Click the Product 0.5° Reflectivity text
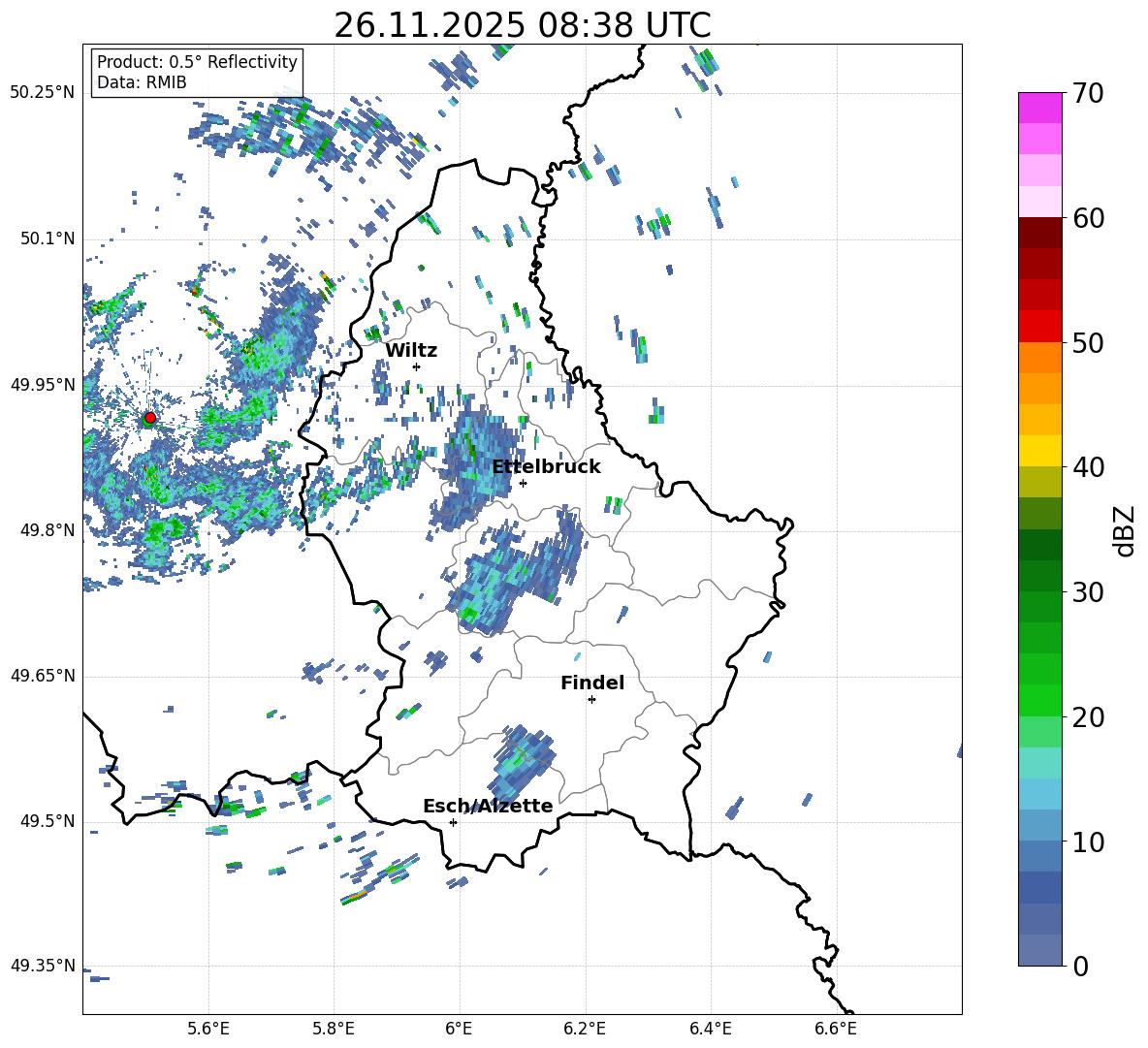Viewport: 1148px width, 1048px height. [x=197, y=62]
